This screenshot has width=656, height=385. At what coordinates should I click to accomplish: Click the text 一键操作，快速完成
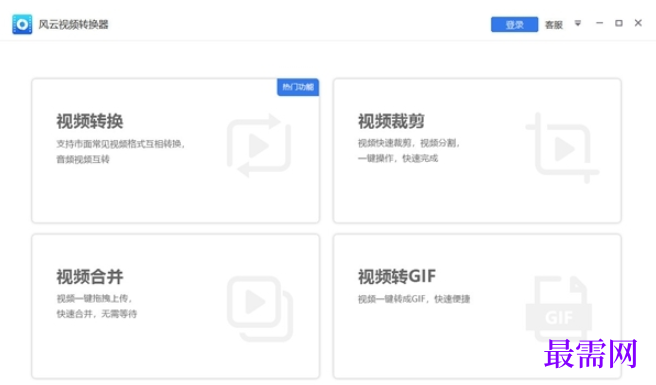coord(398,158)
